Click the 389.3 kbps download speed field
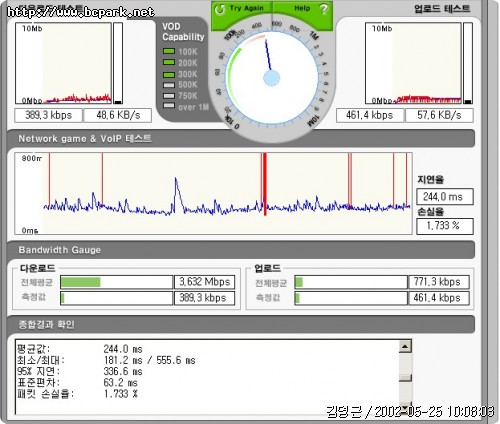Image resolution: width=500 pixels, height=424 pixels. (x=48, y=115)
